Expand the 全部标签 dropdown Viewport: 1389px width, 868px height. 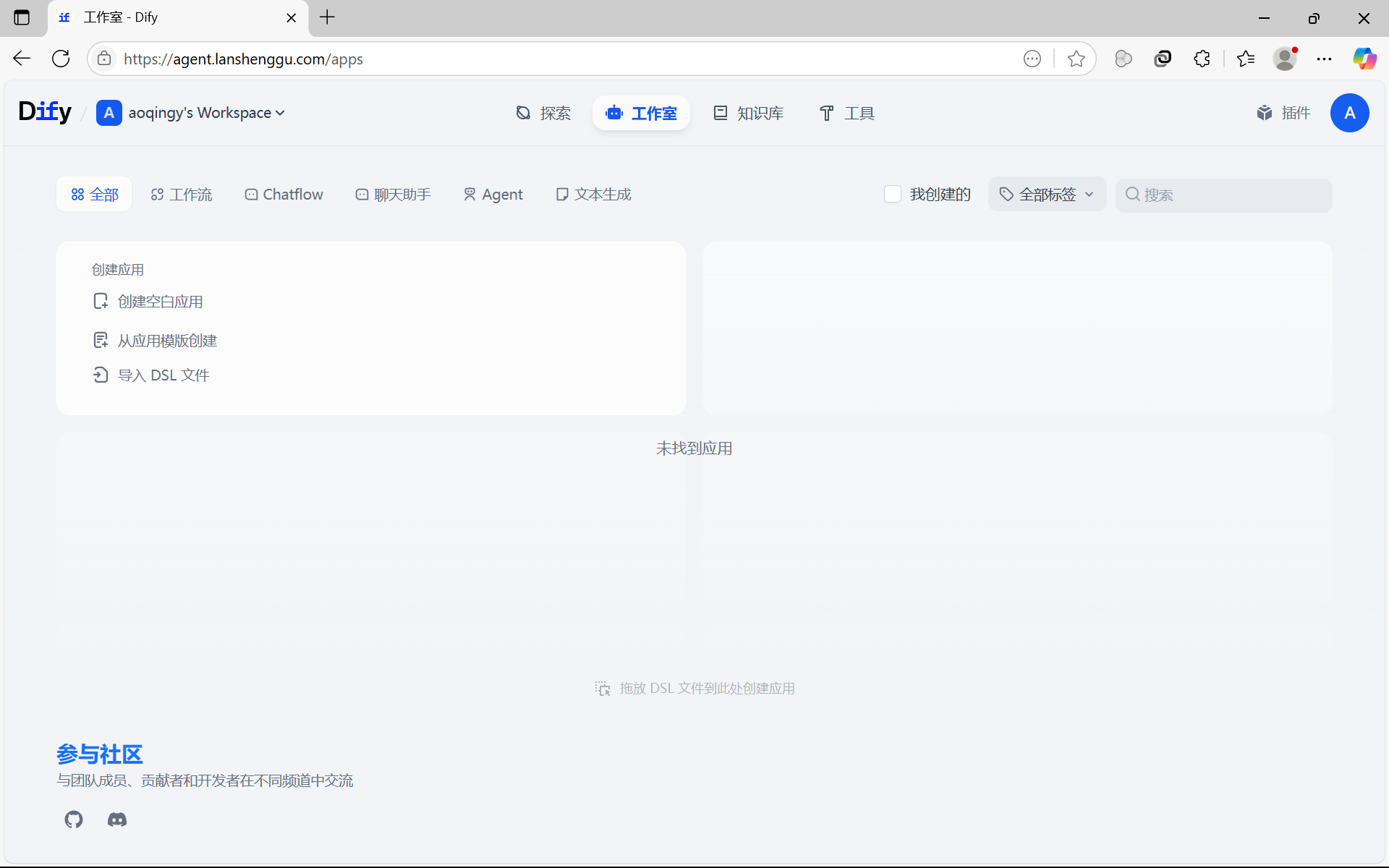coord(1047,194)
